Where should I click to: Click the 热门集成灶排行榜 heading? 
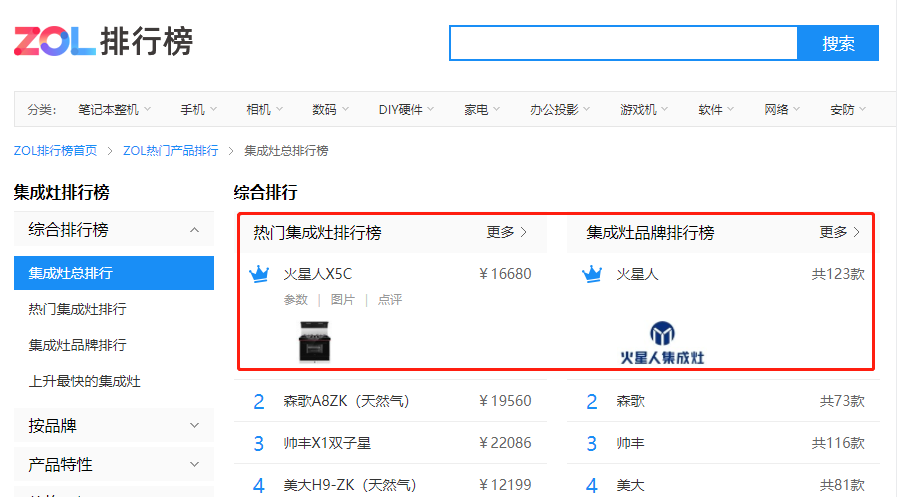(x=317, y=232)
